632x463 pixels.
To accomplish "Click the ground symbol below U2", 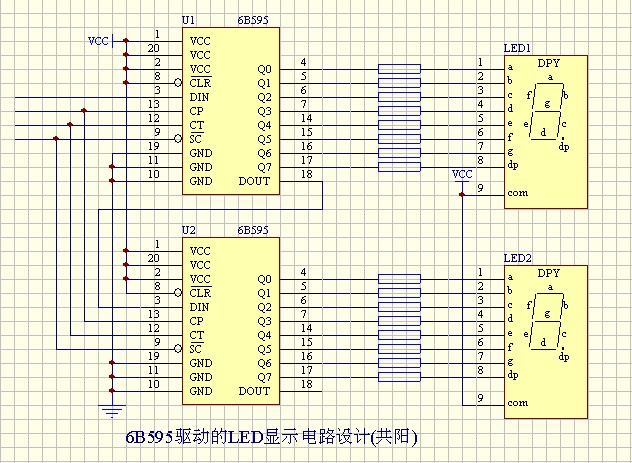I will (112, 411).
